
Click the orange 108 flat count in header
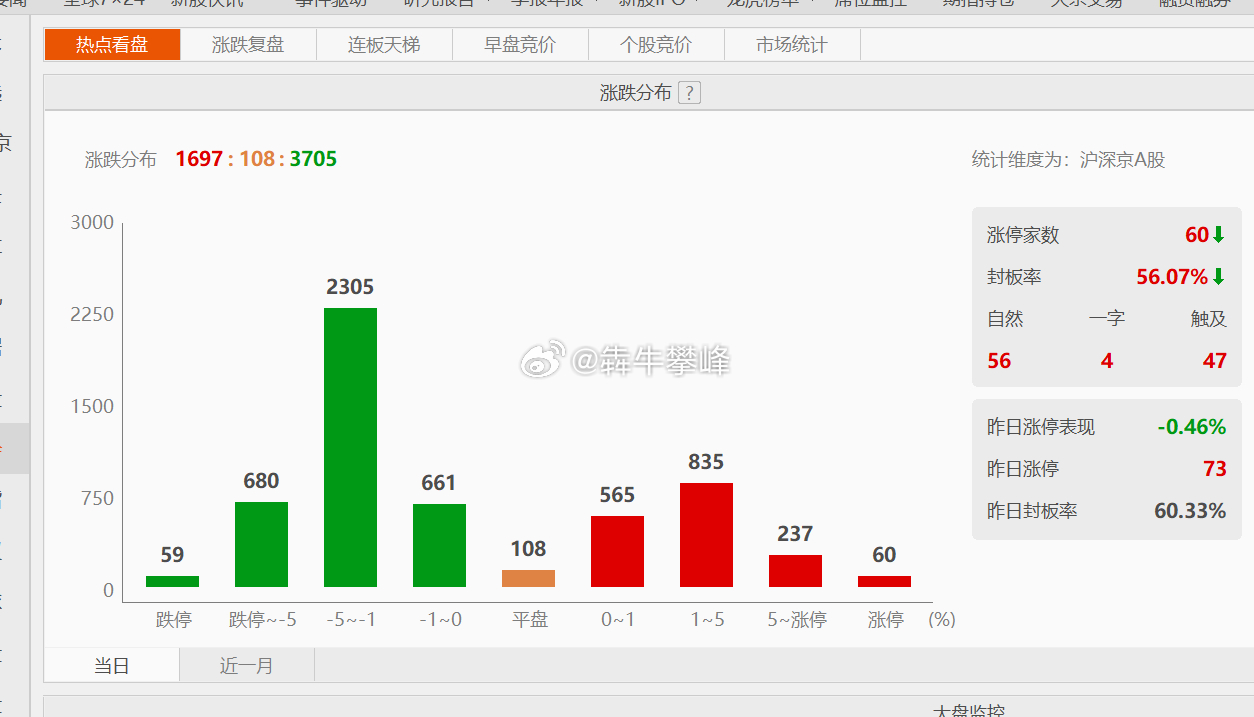pos(257,159)
